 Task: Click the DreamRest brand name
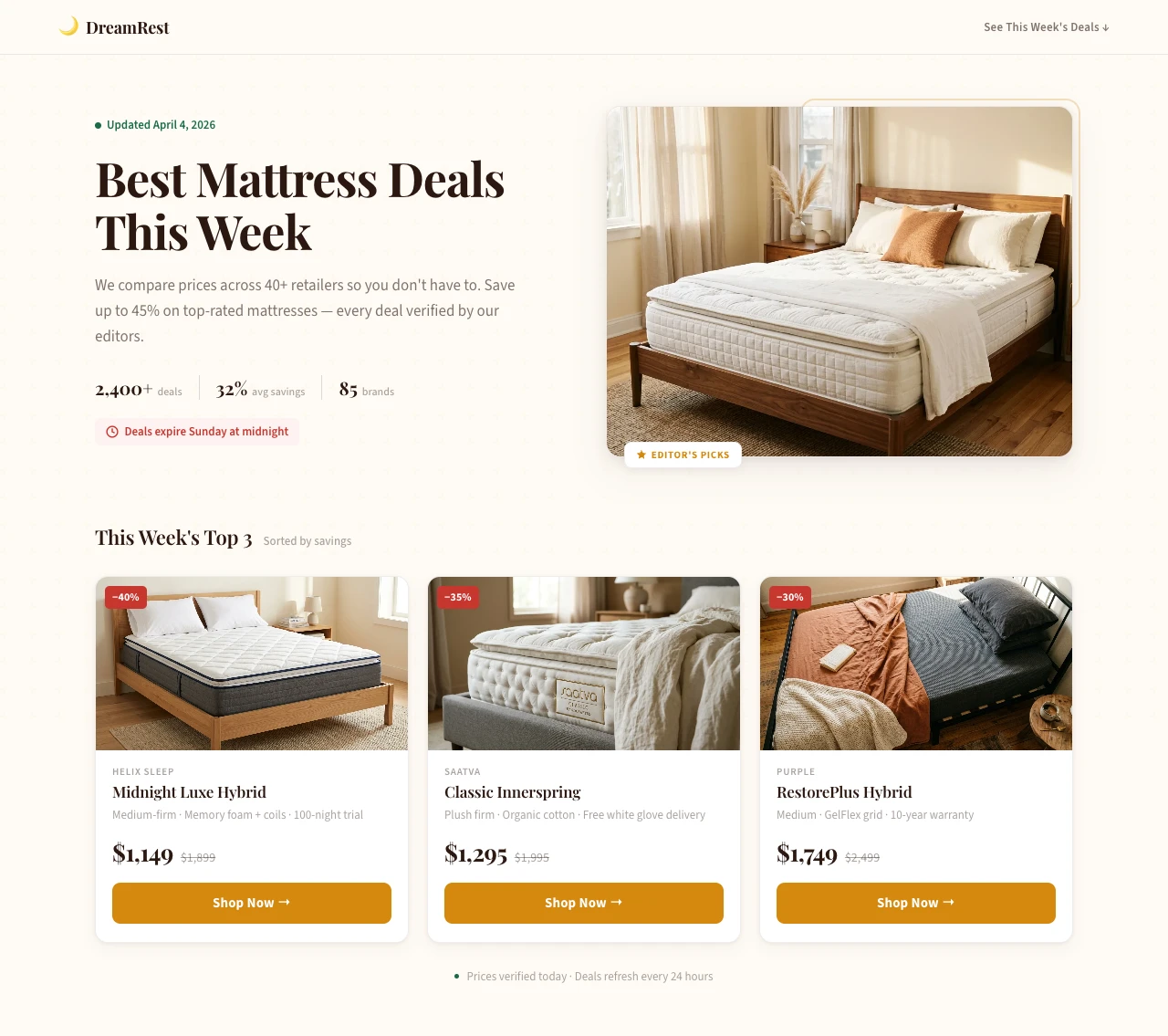coord(128,27)
